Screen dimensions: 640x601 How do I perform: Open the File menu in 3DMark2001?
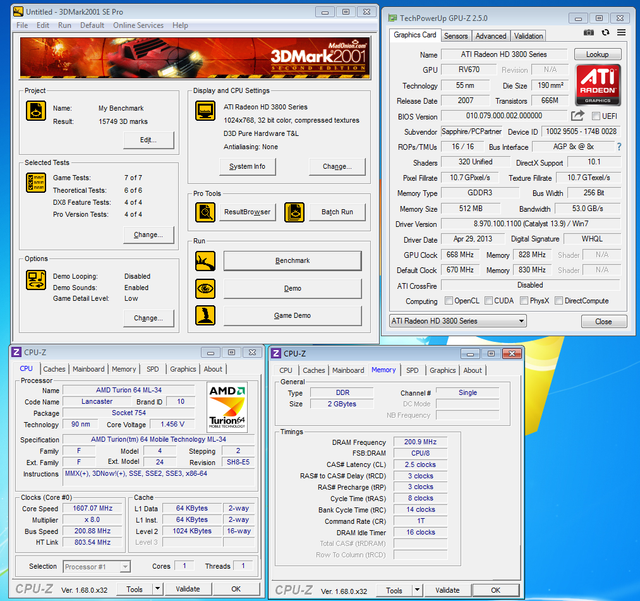(x=22, y=25)
